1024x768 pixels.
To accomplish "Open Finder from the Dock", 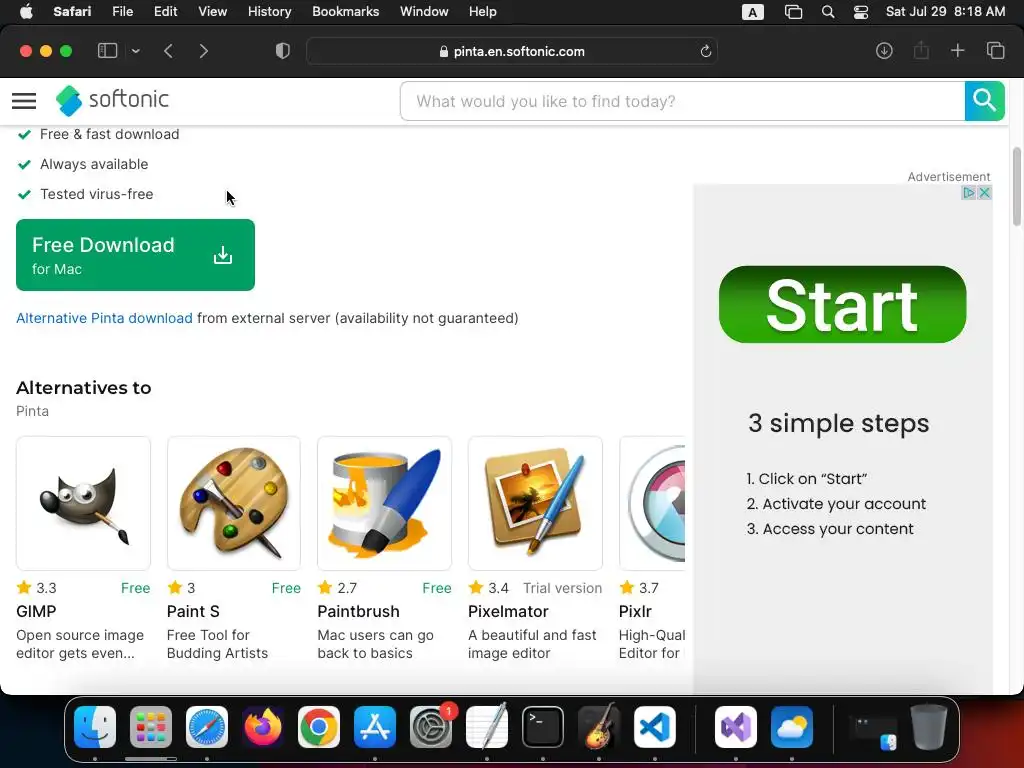I will coord(95,726).
